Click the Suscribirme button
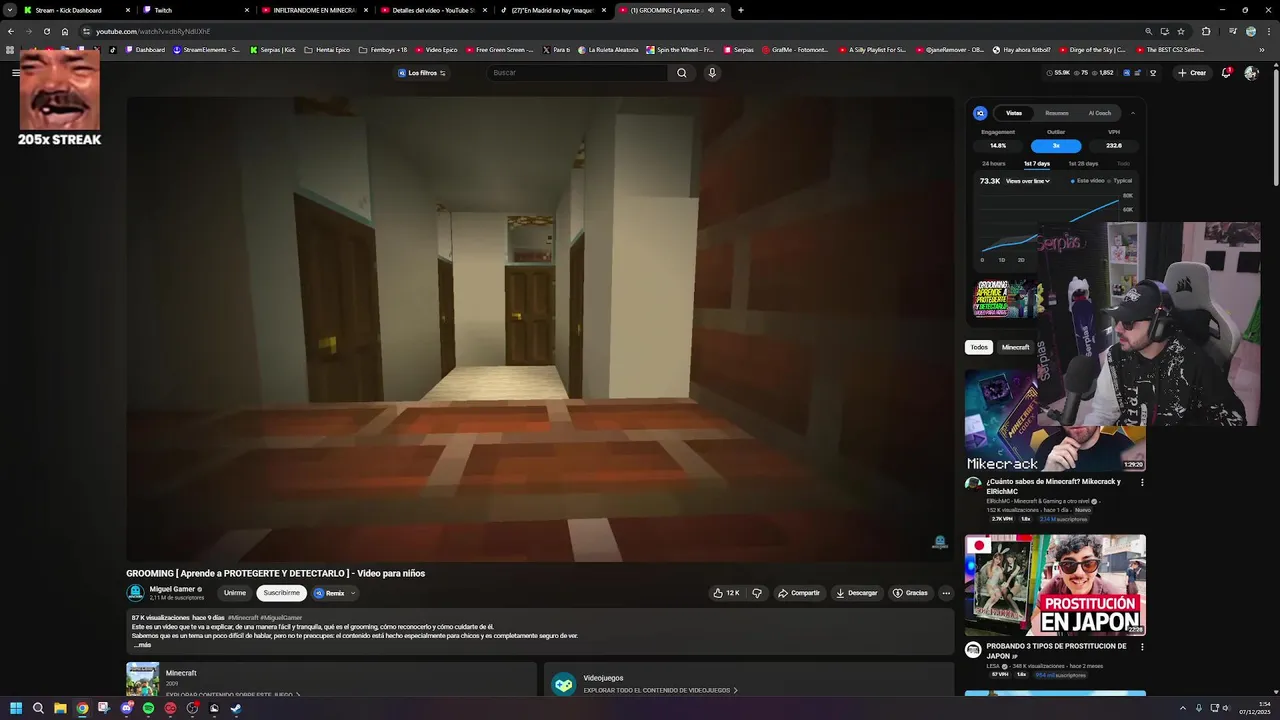Viewport: 1280px width, 720px height. point(281,593)
